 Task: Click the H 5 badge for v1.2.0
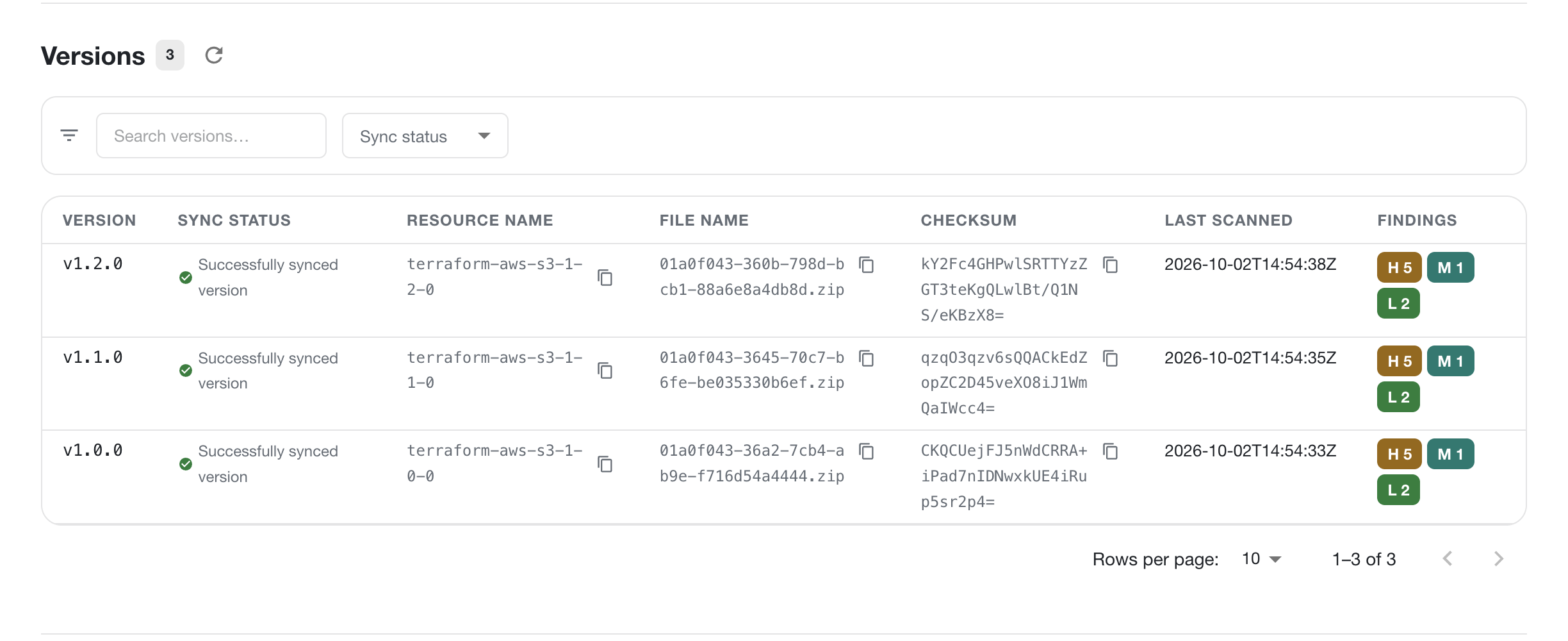[x=1400, y=267]
